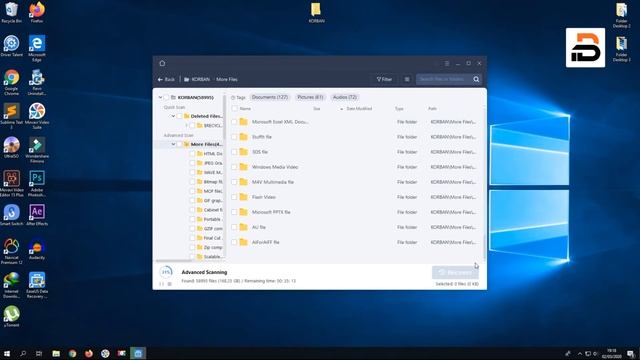Open the Google Chrome desktop icon
The image size is (640, 360).
[x=11, y=82]
